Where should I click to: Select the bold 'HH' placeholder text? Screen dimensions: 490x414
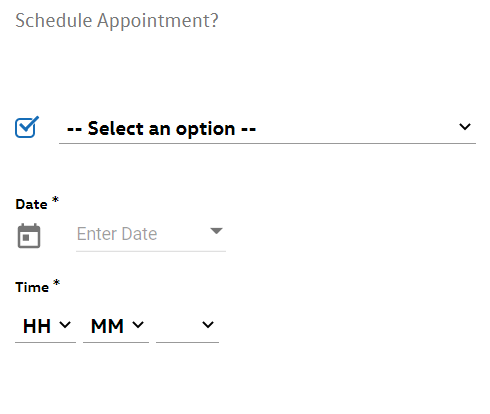coord(37,326)
